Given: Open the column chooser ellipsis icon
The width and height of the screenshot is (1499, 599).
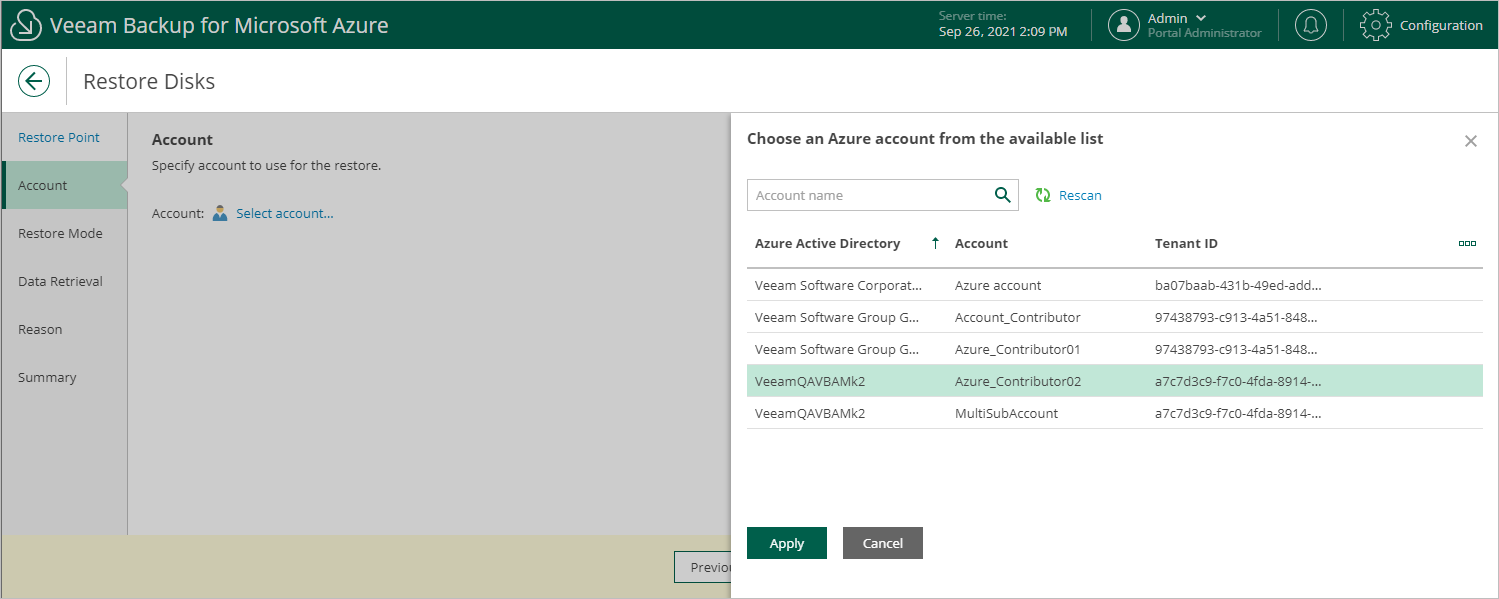Looking at the screenshot, I should (1467, 243).
